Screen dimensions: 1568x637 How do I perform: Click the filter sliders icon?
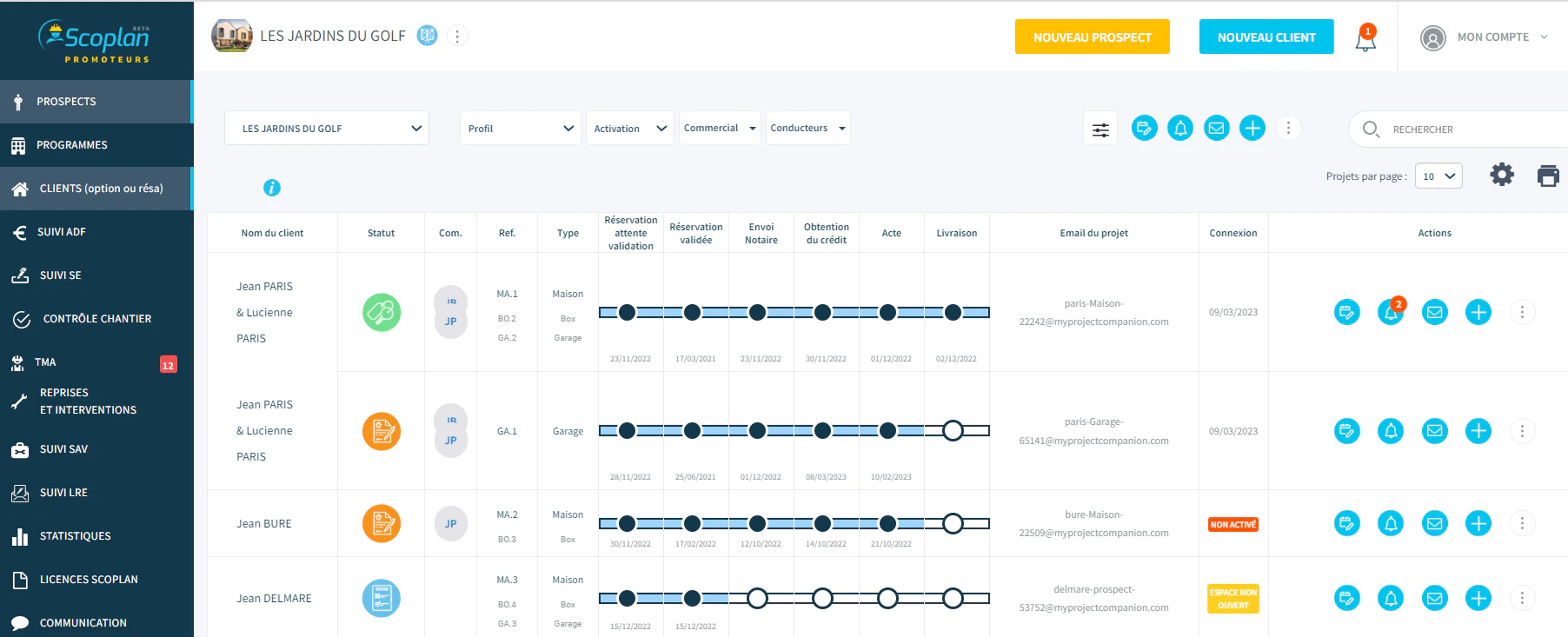click(1100, 129)
